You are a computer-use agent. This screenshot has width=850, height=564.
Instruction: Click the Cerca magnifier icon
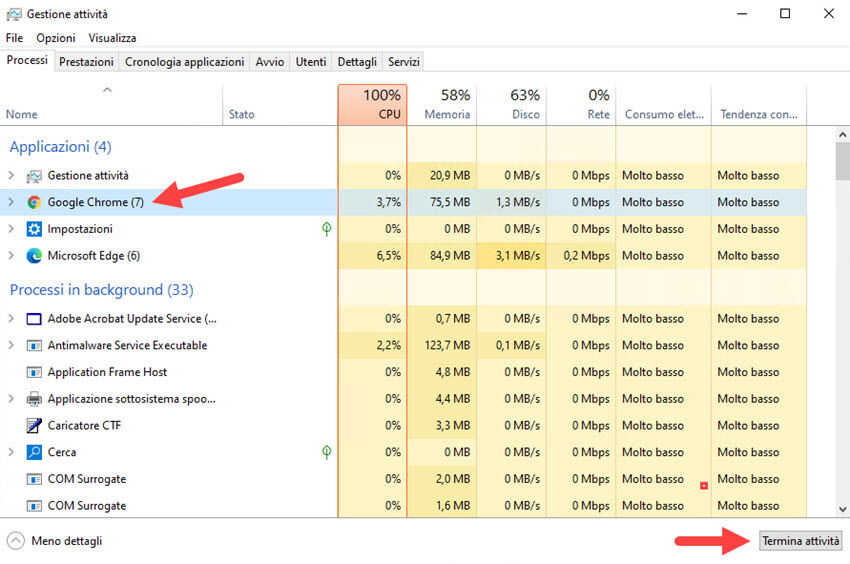tap(34, 452)
